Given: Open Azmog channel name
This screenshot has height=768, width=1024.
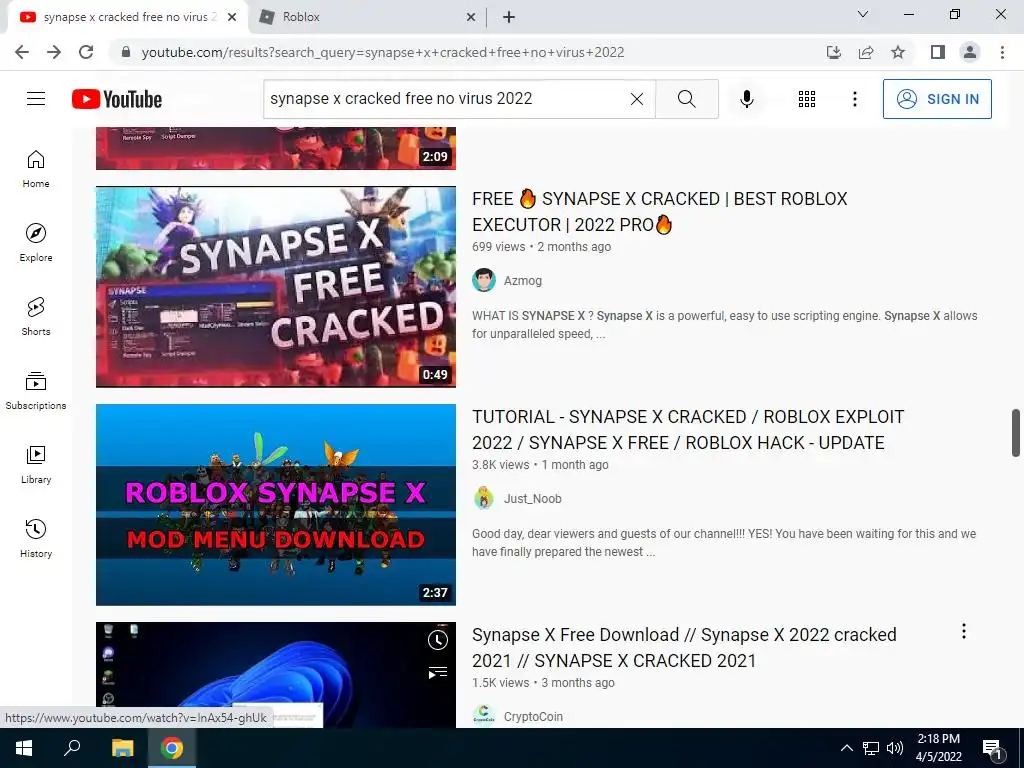Looking at the screenshot, I should [x=522, y=281].
